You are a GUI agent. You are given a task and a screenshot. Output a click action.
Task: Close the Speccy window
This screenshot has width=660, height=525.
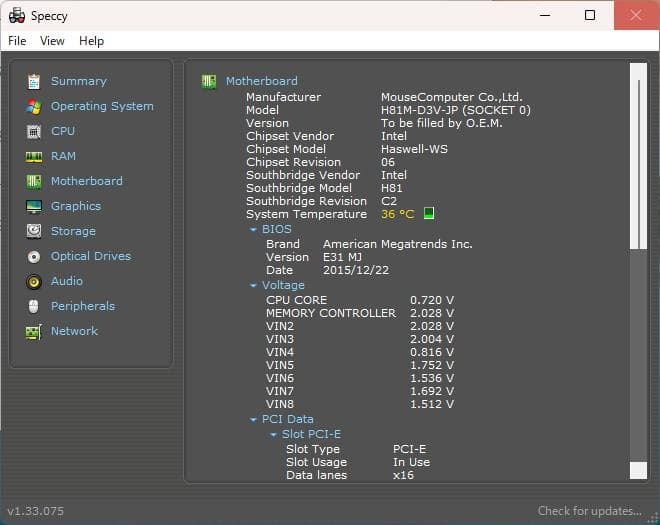point(636,15)
